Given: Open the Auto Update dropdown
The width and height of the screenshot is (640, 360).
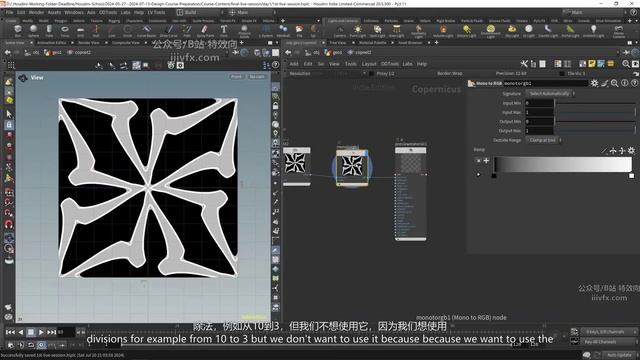Looking at the screenshot, I should pos(620,356).
